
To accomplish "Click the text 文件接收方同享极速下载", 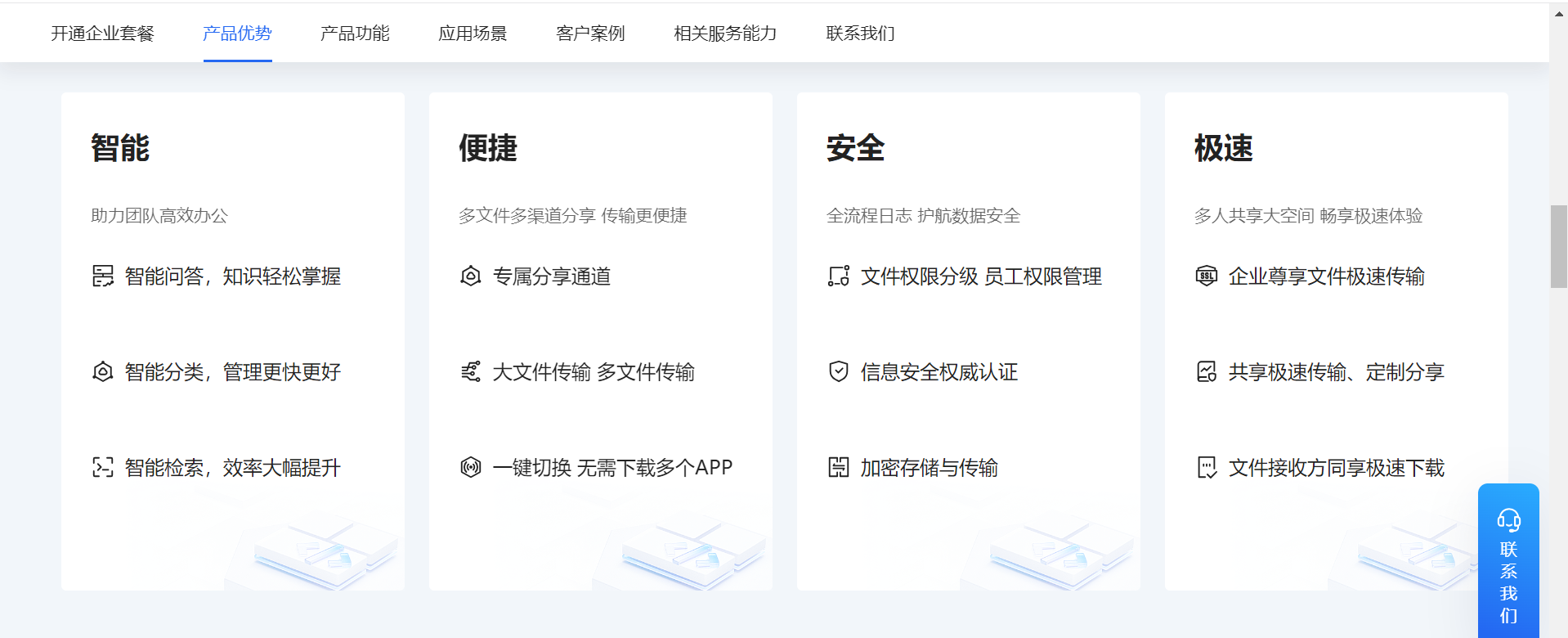I will pyautogui.click(x=1337, y=468).
